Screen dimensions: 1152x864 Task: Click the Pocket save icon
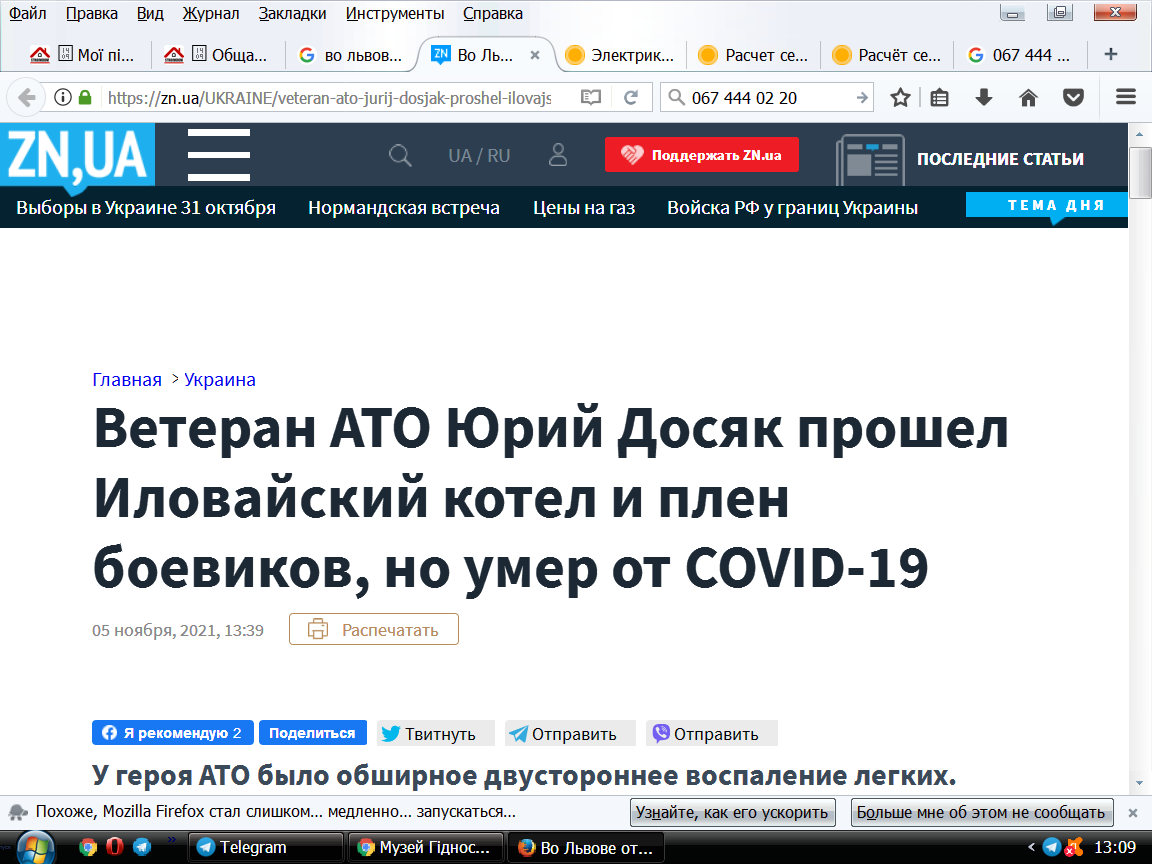1073,98
